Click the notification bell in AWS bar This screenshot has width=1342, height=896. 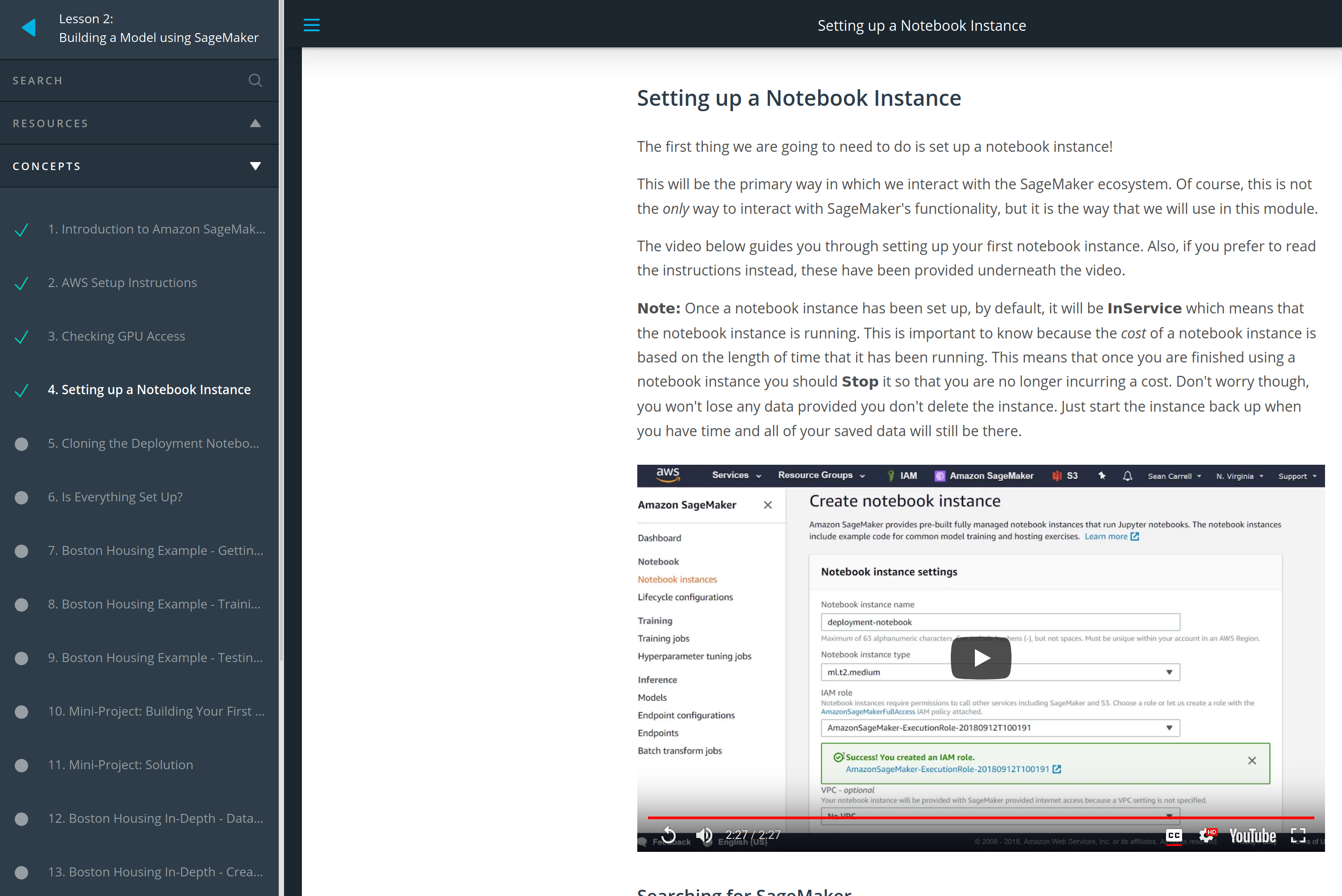pos(1127,475)
